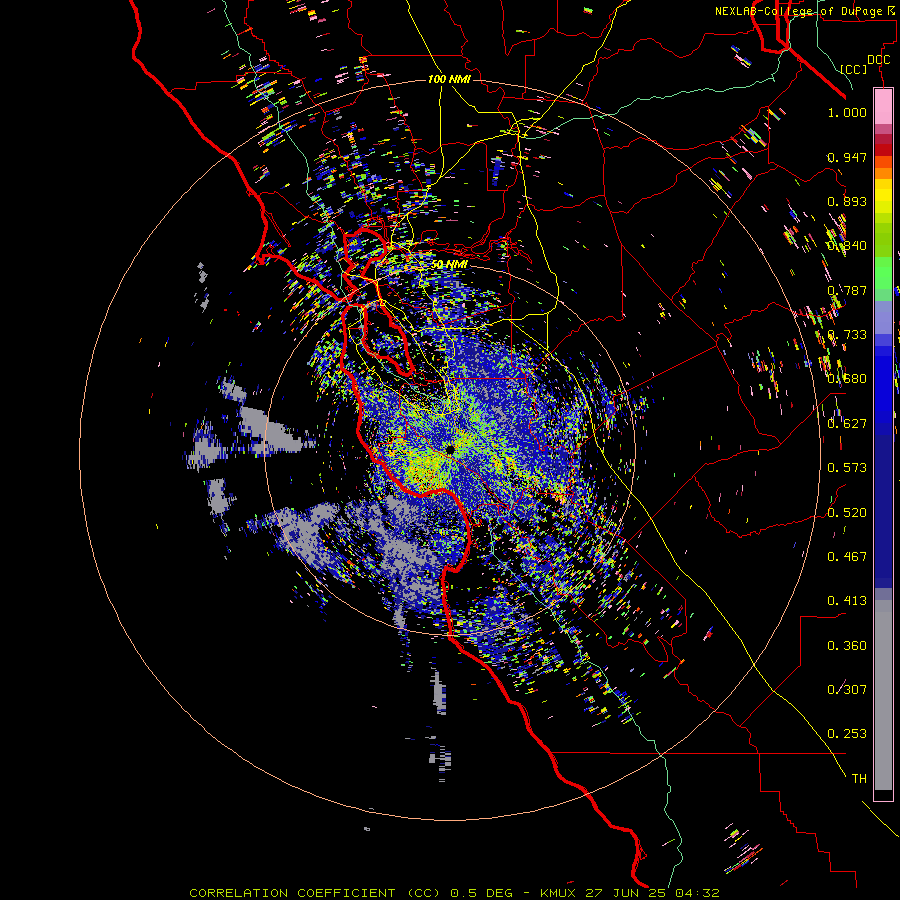Image resolution: width=900 pixels, height=900 pixels.
Task: Click the 0.947 scale value
Action: click(x=847, y=157)
